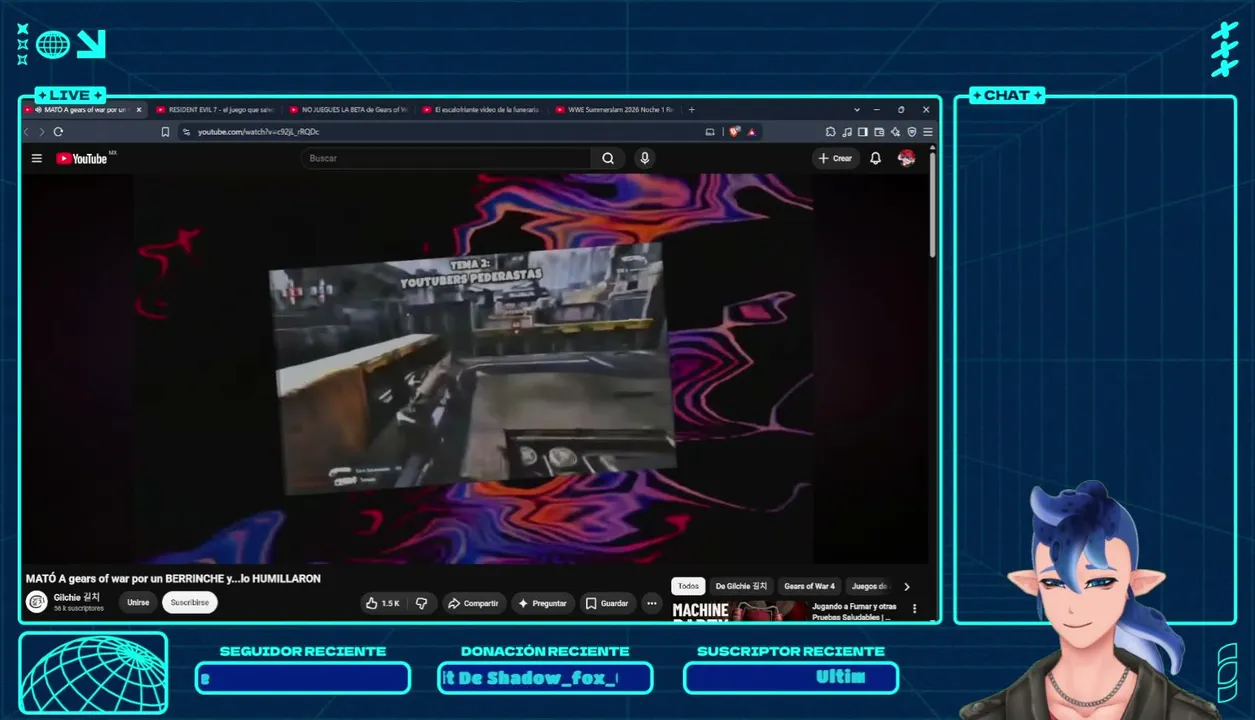Open the browser wallet icon

pyautogui.click(x=879, y=131)
